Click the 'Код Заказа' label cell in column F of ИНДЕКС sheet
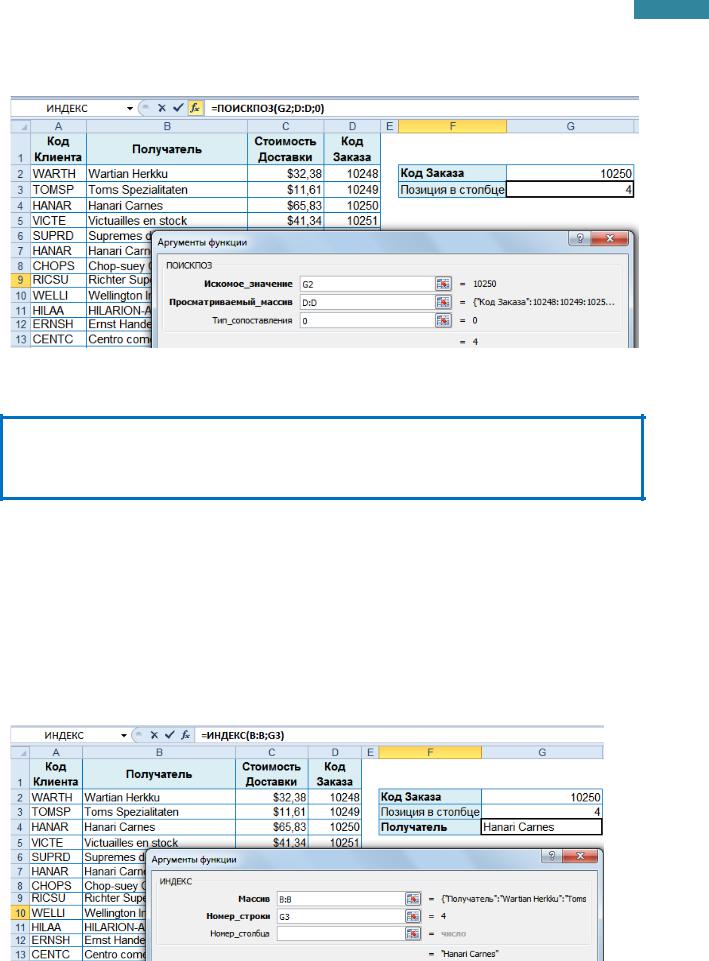This screenshot has width=709, height=961. (430, 797)
